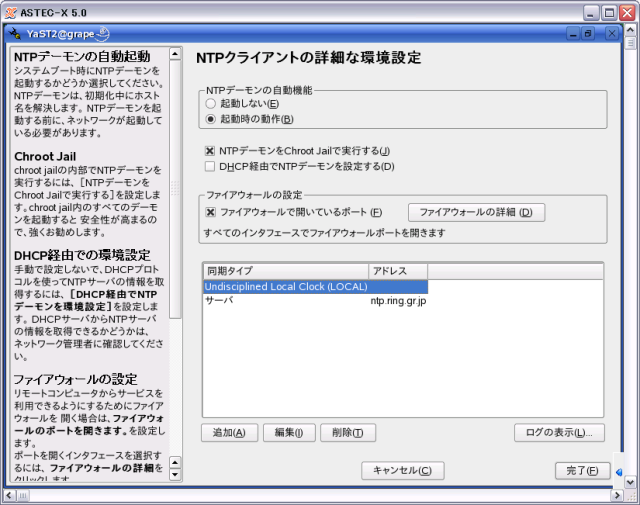Close the YaST2@grape inner window
The width and height of the screenshot is (640, 505).
[x=611, y=33]
